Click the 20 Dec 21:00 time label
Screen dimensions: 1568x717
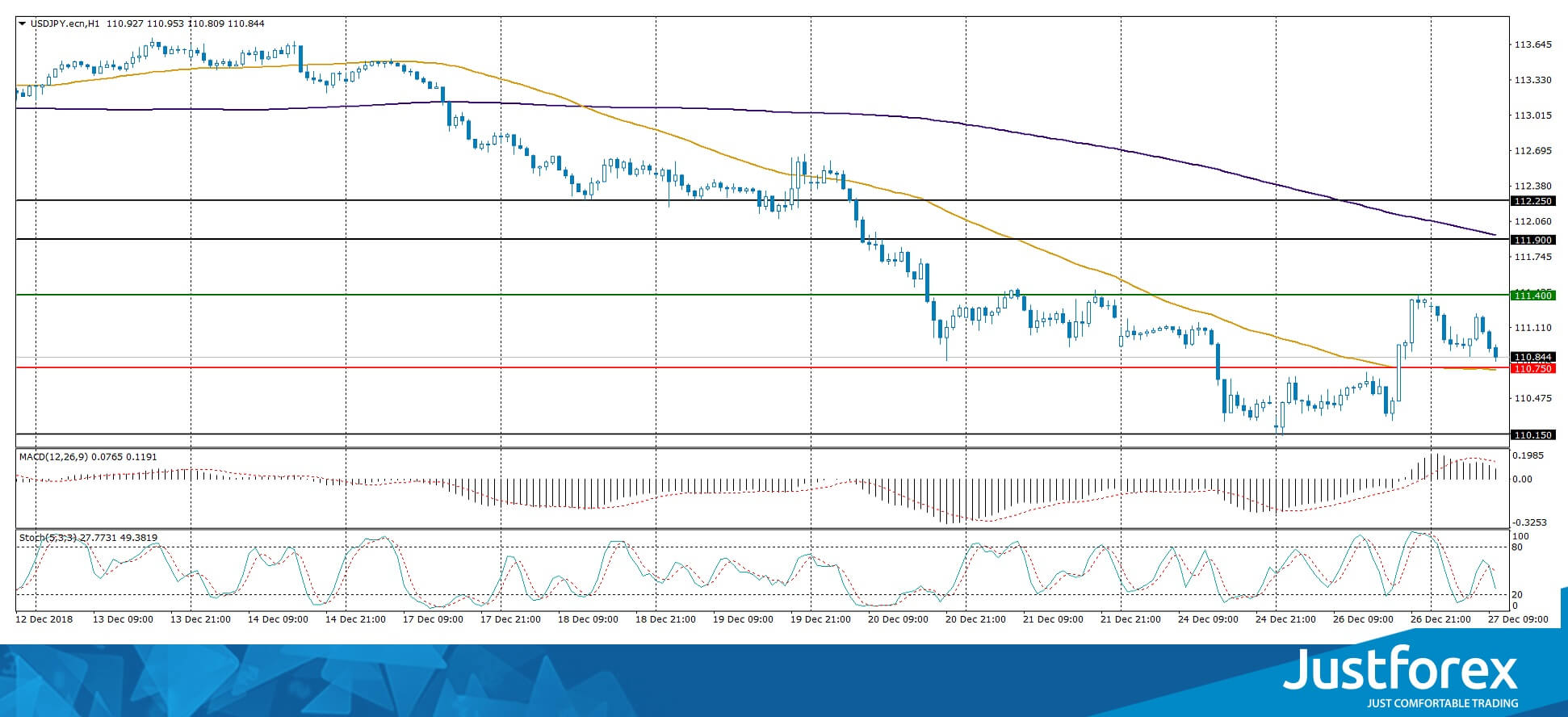point(975,619)
